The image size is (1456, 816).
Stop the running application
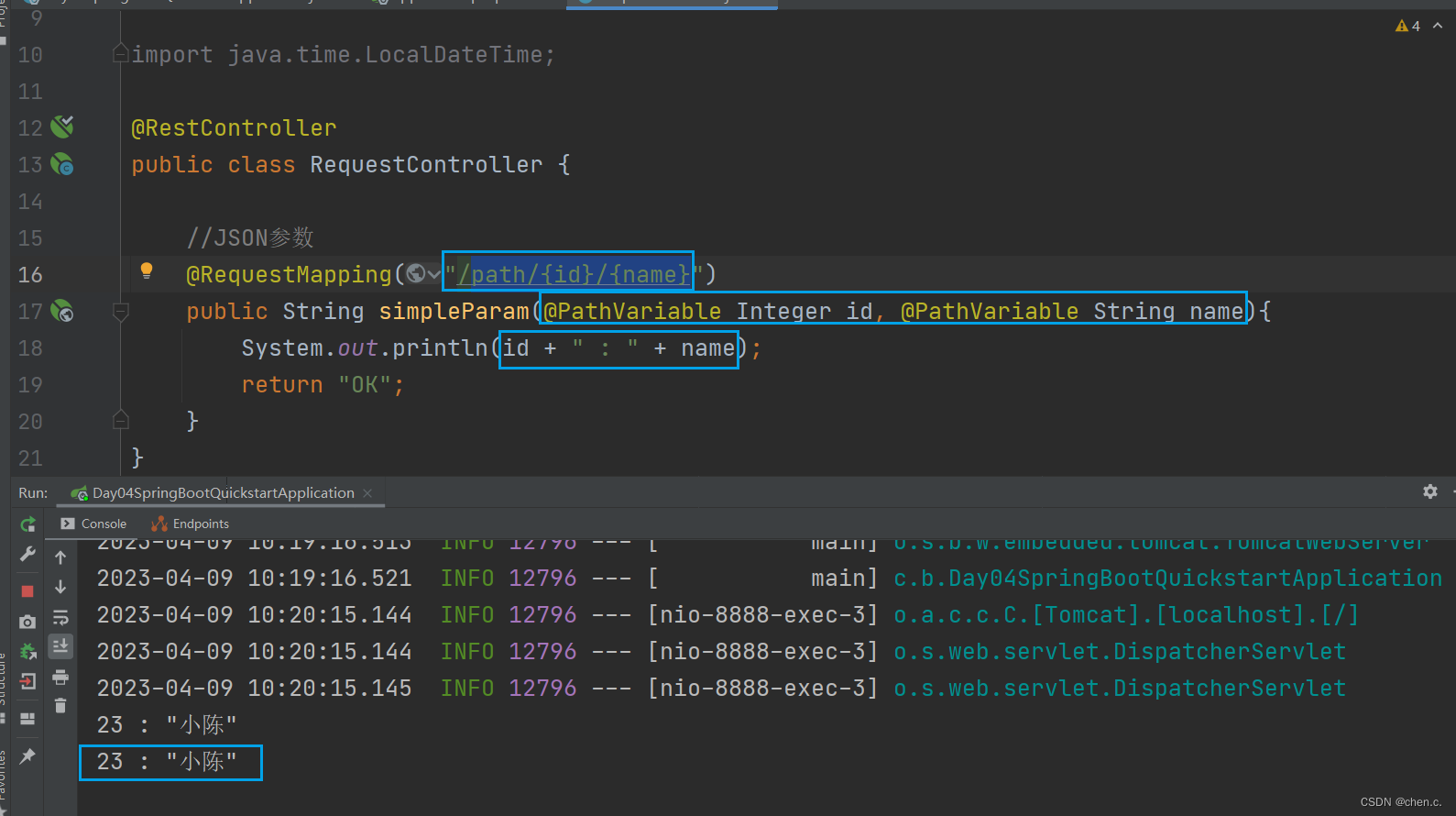[27, 591]
